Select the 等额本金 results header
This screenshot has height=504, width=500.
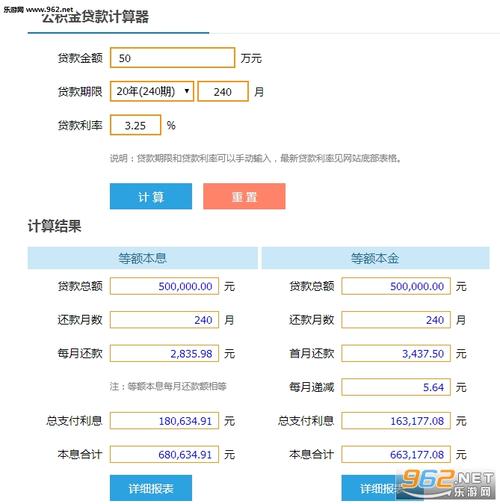pos(375,258)
